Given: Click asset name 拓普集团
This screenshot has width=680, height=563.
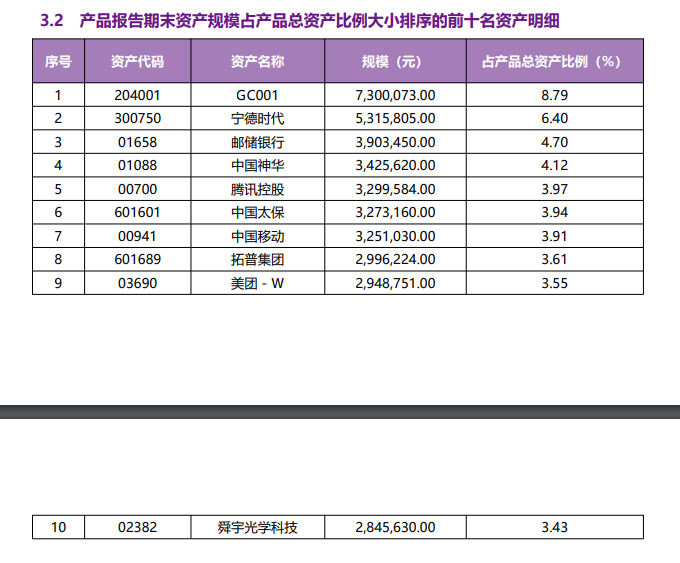Looking at the screenshot, I should click(258, 259).
